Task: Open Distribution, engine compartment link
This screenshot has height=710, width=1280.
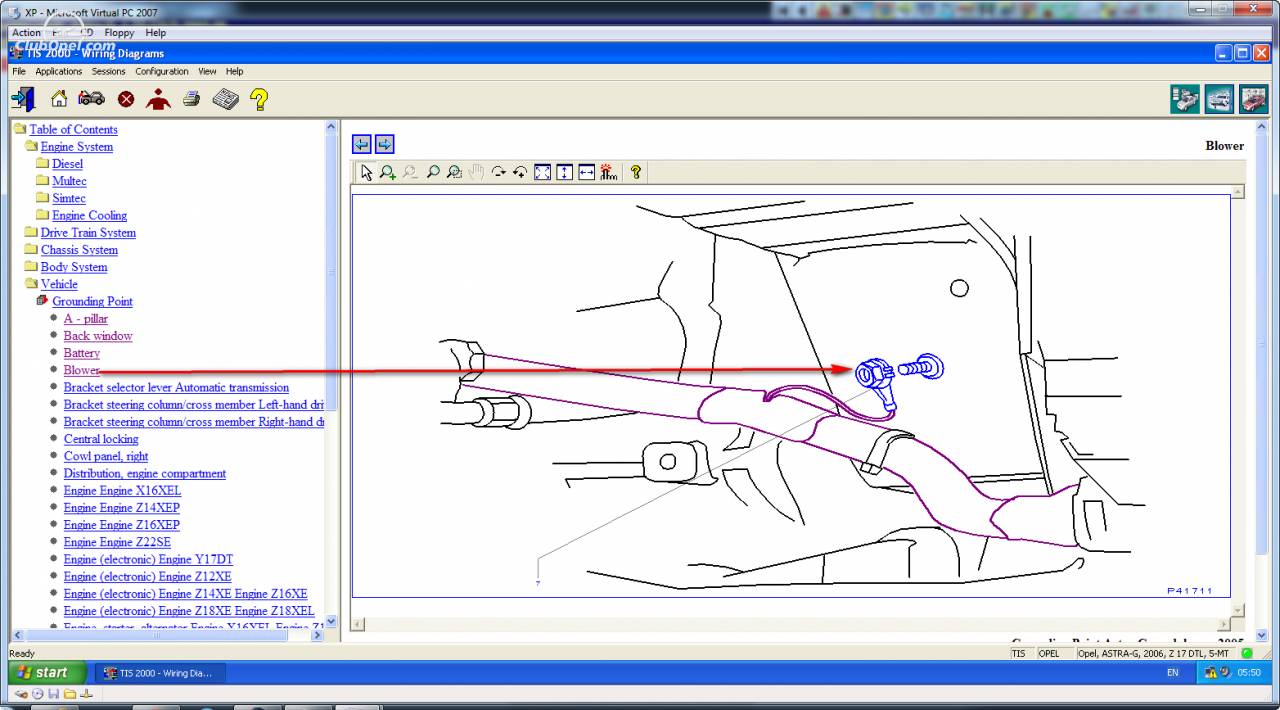Action: pyautogui.click(x=145, y=473)
